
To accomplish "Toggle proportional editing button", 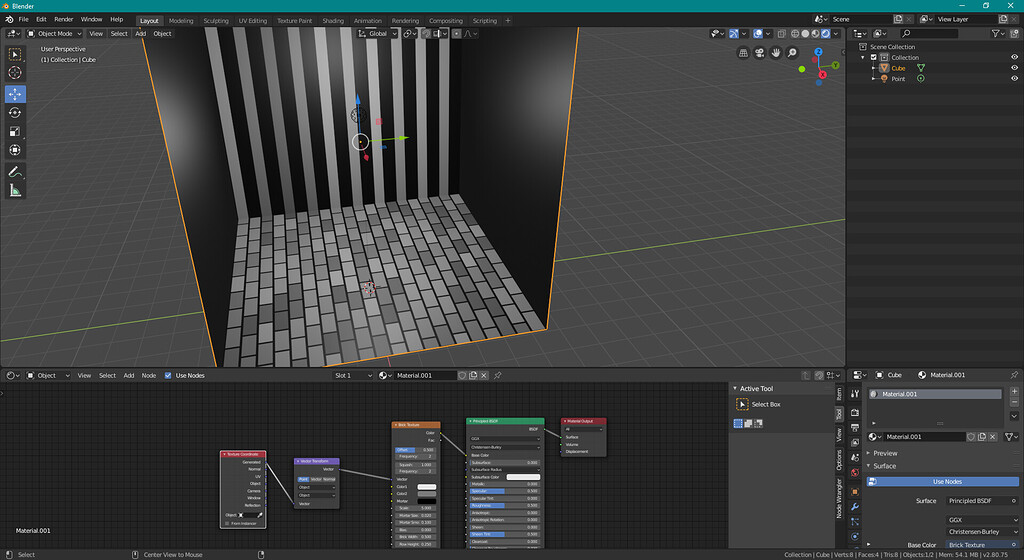I will coord(456,33).
